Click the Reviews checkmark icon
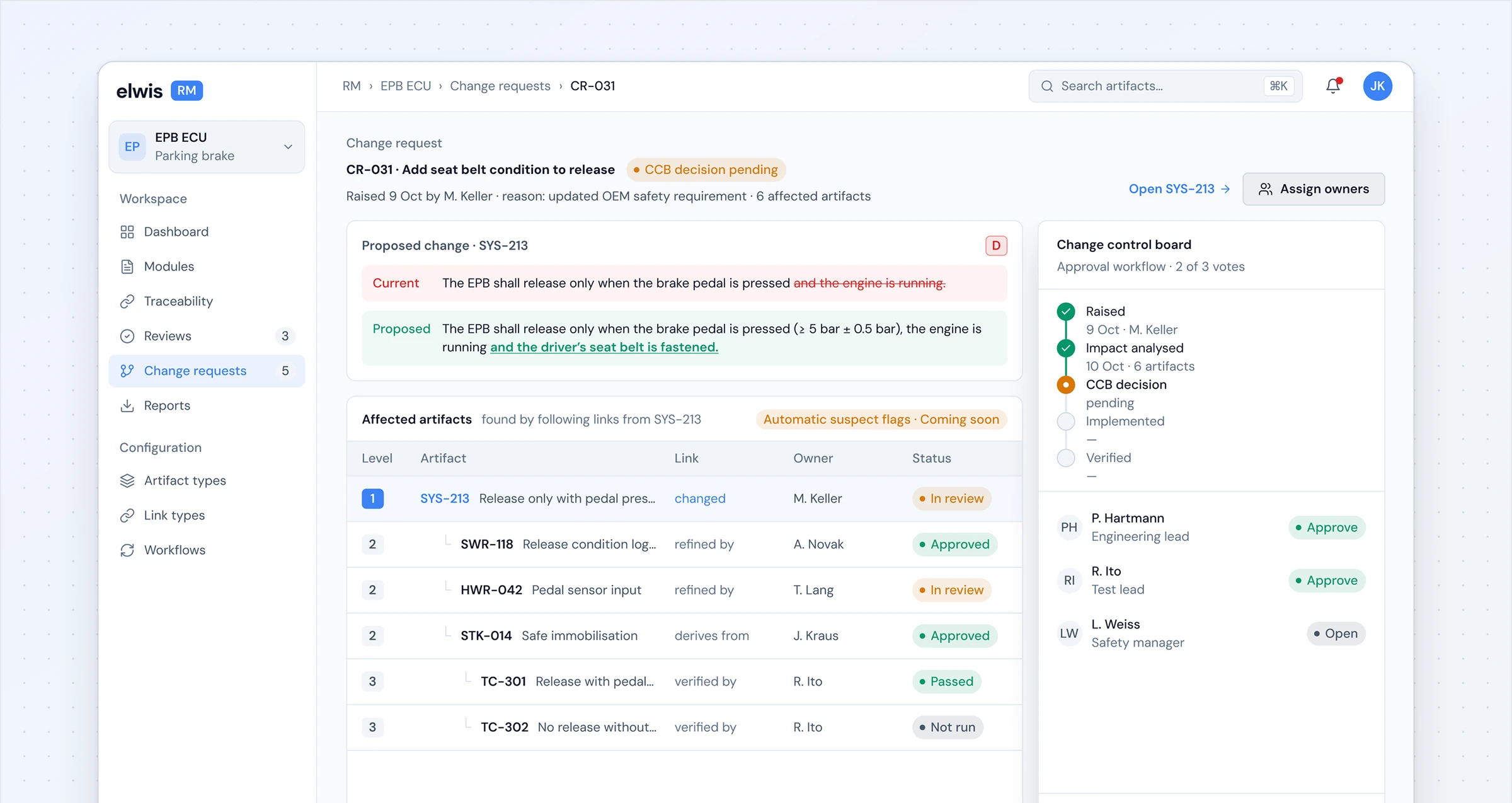 point(127,336)
